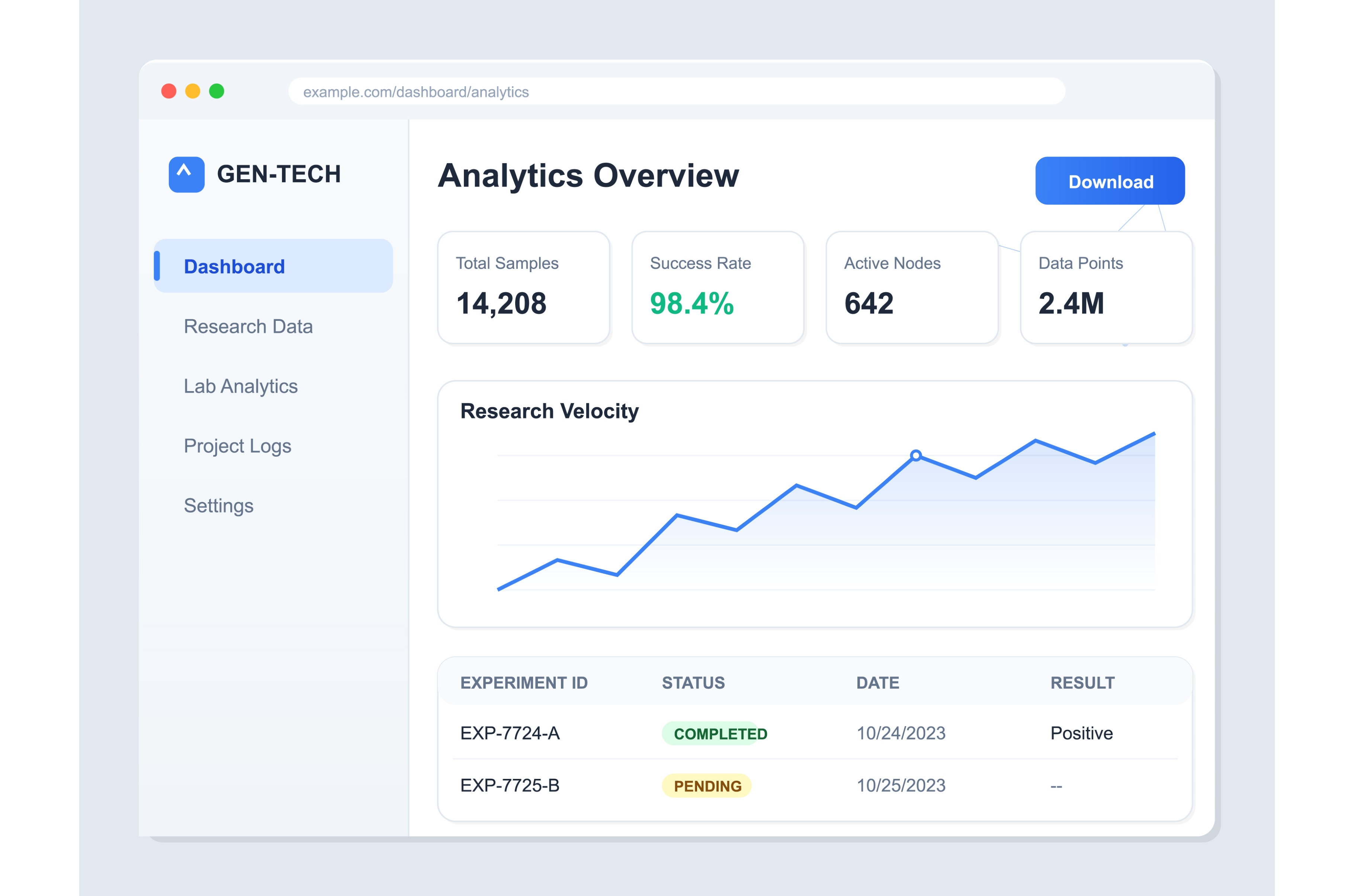Viewport: 1354px width, 896px height.
Task: Sort by the STATUS column header
Action: coord(693,683)
